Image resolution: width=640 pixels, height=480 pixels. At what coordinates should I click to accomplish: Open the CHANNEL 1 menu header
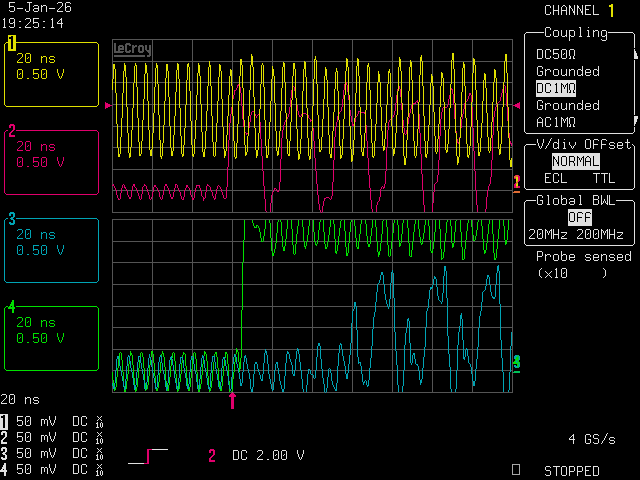[579, 10]
